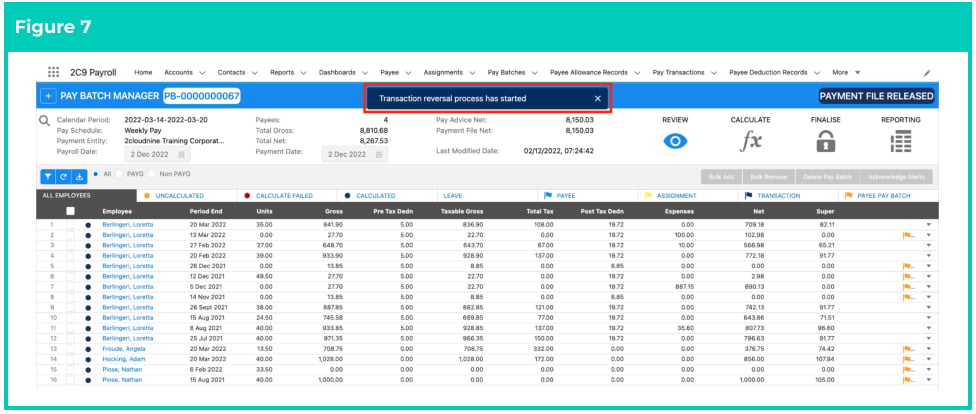
Task: Open the Assignments nav item
Action: click(443, 72)
